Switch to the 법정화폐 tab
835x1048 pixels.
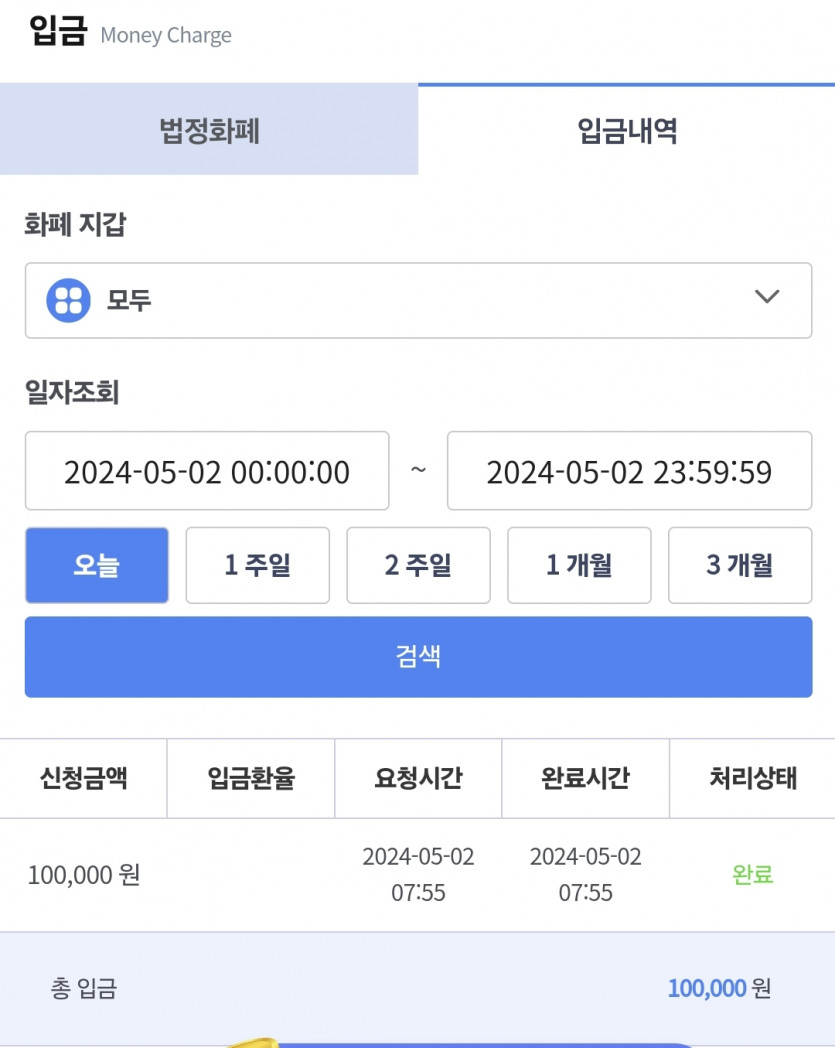click(x=209, y=130)
